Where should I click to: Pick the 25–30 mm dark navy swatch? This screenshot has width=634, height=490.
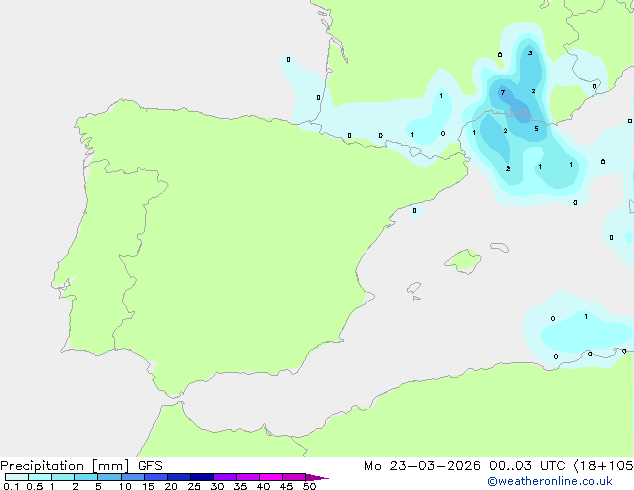tap(202, 477)
